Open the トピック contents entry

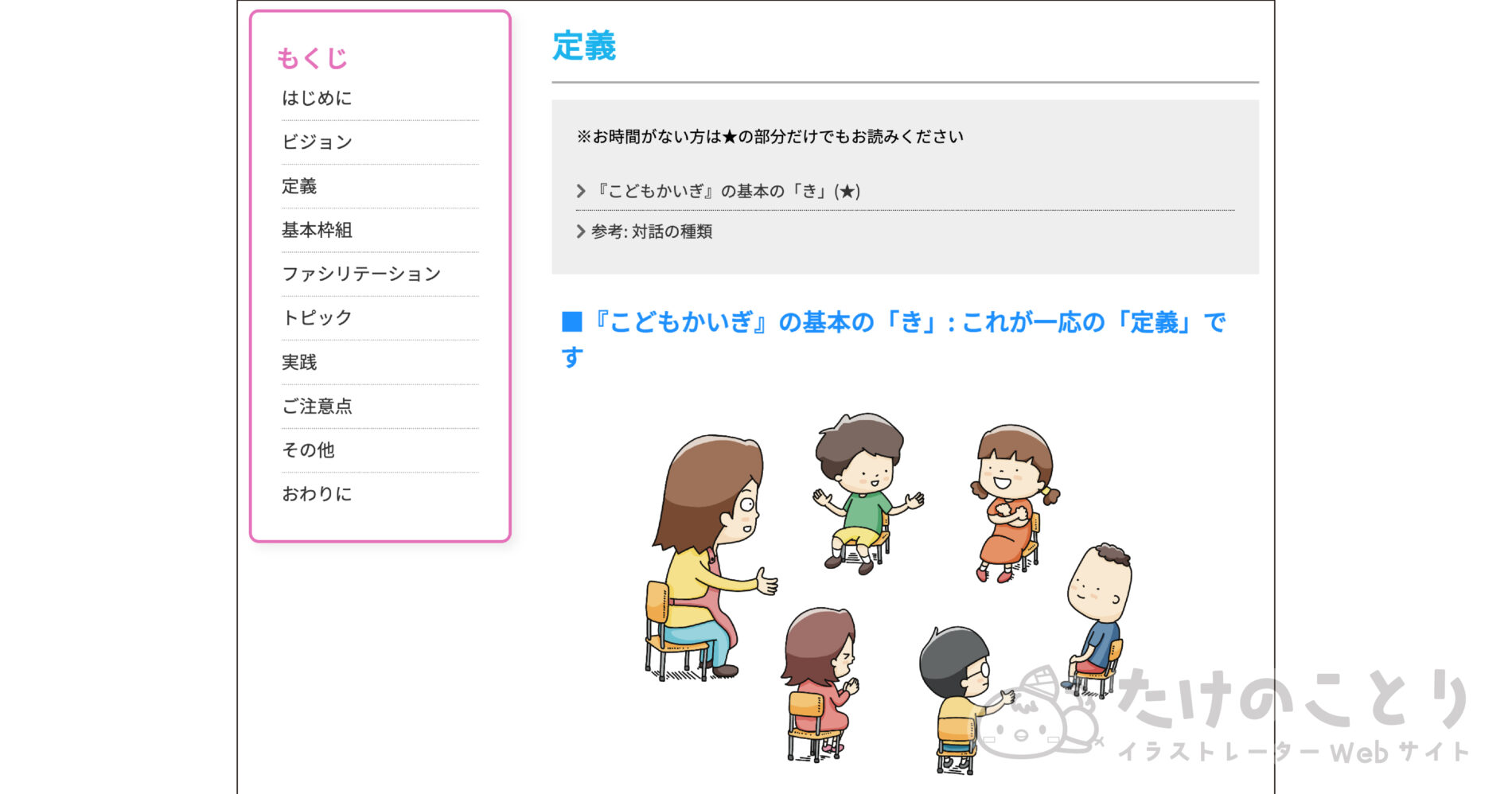317,317
